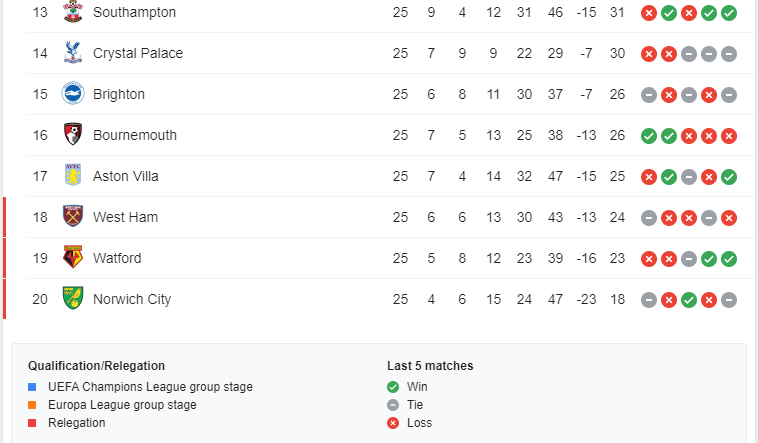Open the Crystal Palace team link
This screenshot has width=758, height=443.
click(x=138, y=53)
